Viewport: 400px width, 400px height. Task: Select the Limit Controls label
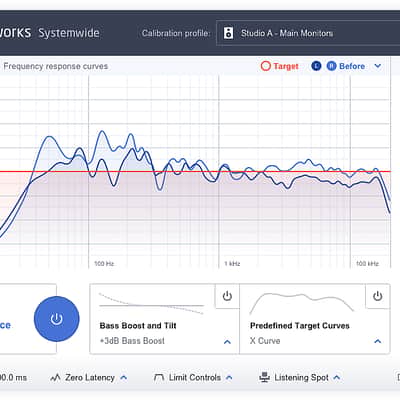click(x=195, y=378)
